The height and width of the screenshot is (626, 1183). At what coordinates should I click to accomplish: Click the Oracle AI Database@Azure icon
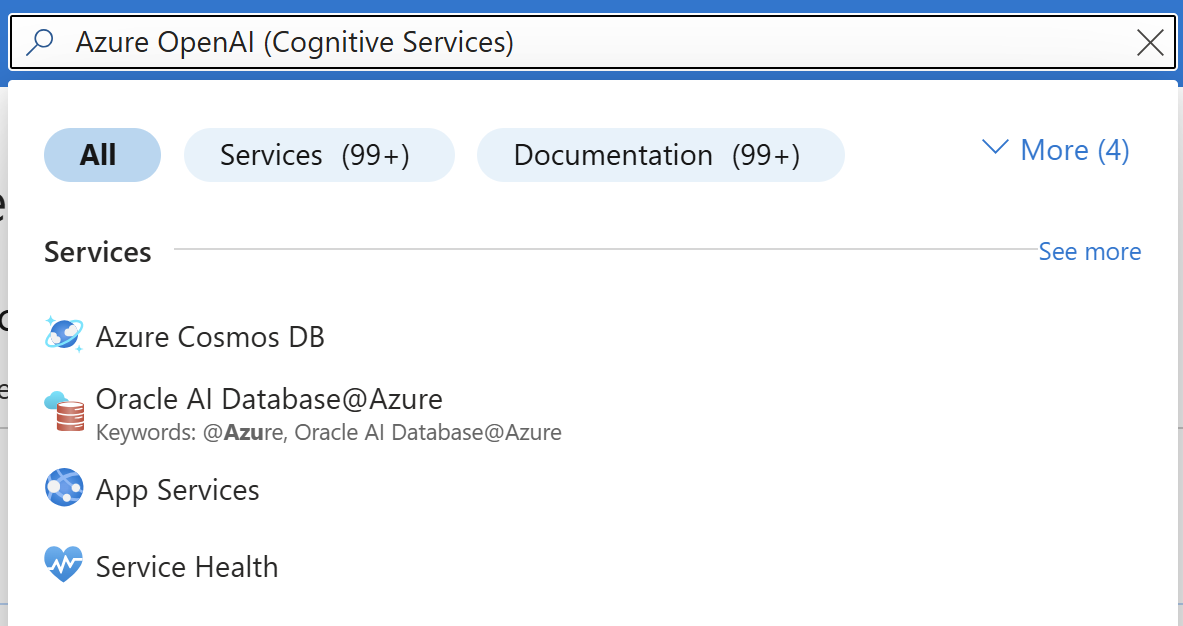point(64,412)
